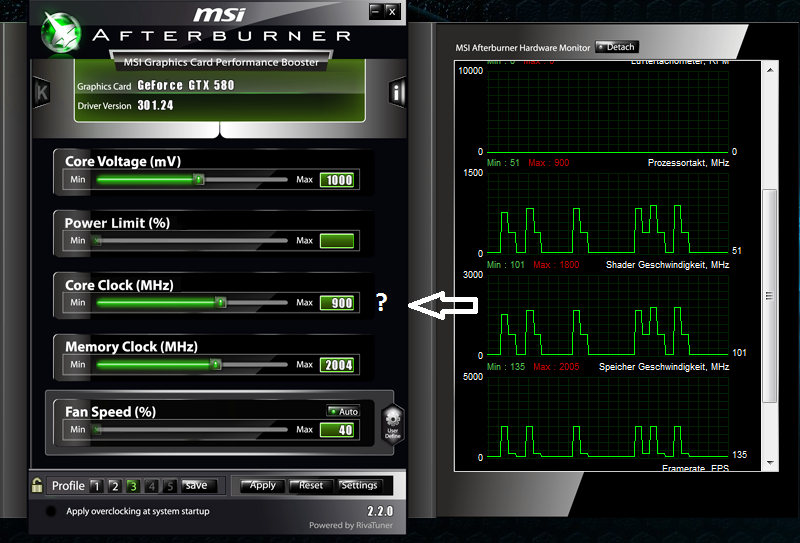Click the Powered by RivaTuner text
The image size is (800, 543).
351,525
